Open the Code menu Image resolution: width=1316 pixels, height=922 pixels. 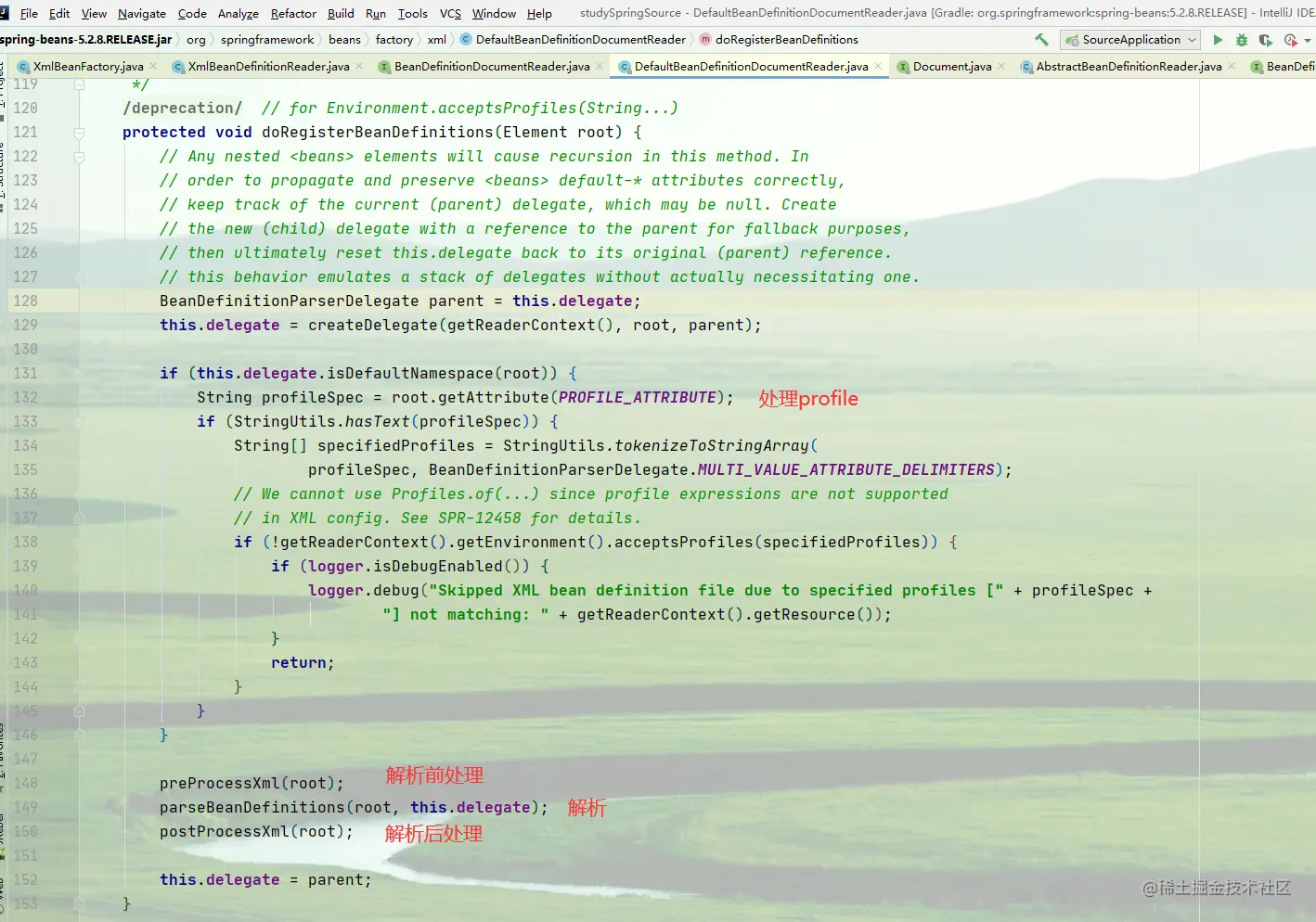(192, 14)
